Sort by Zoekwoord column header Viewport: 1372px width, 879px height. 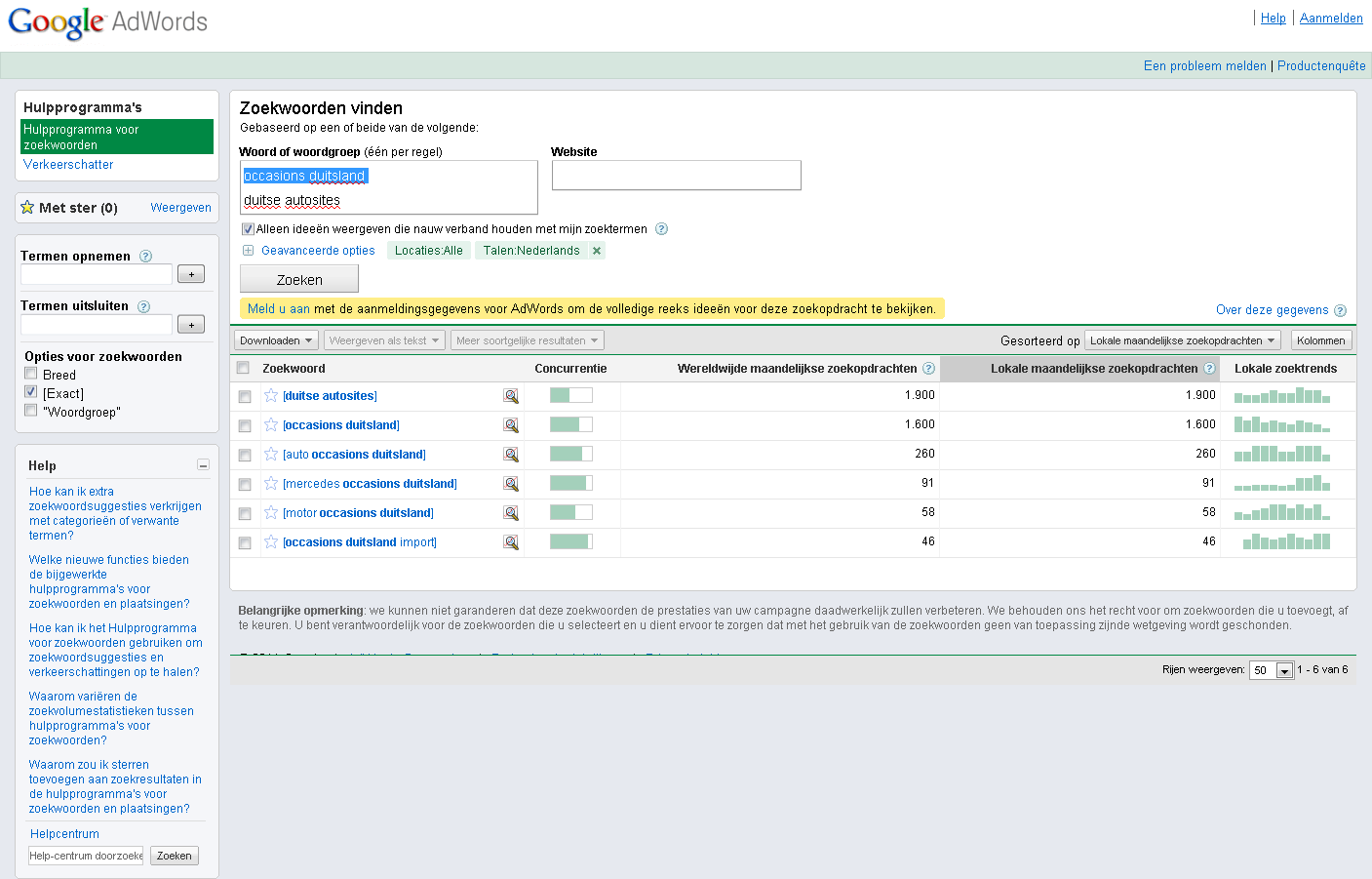[294, 369]
